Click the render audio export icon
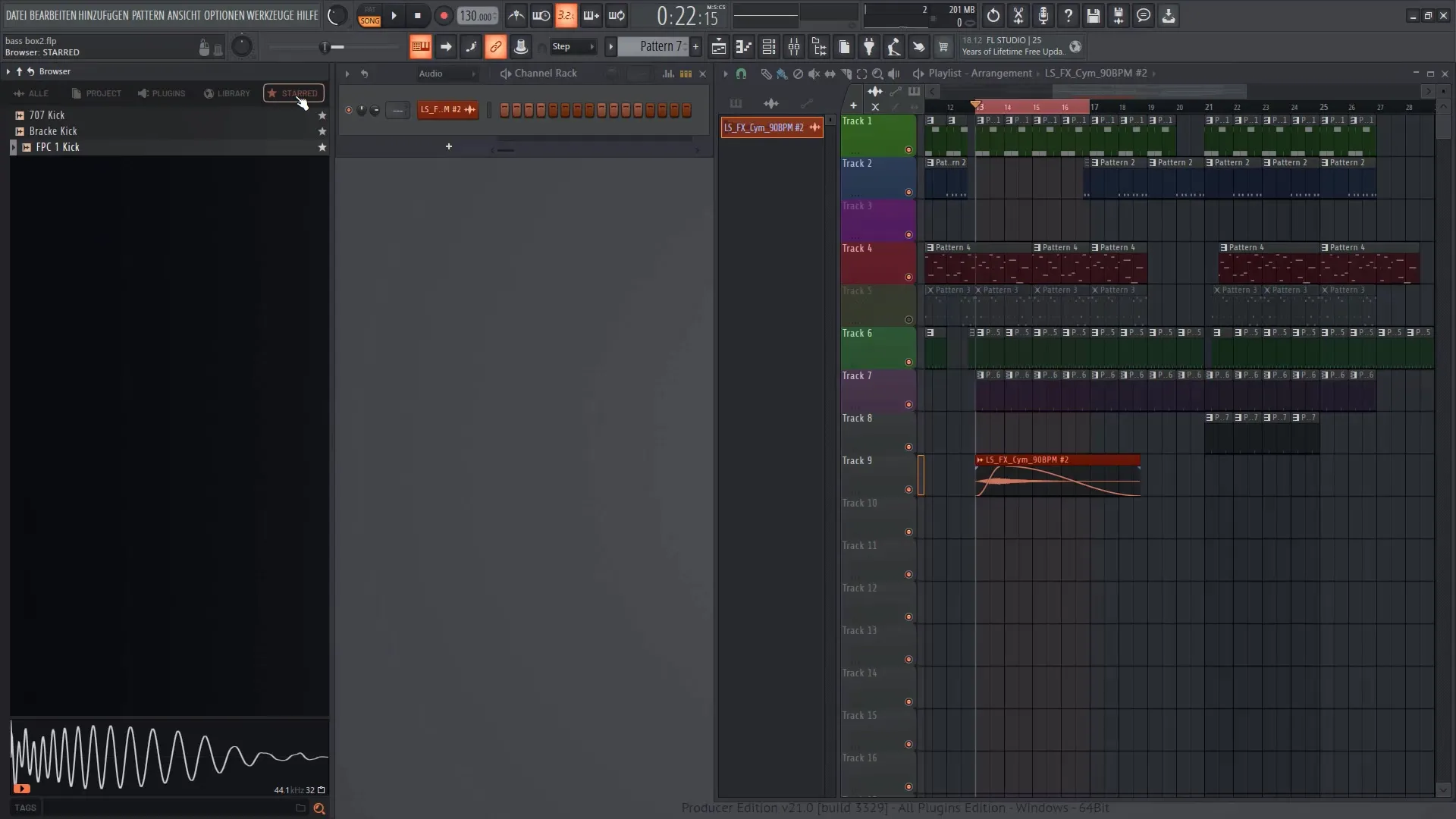The height and width of the screenshot is (819, 1456). [x=1119, y=15]
